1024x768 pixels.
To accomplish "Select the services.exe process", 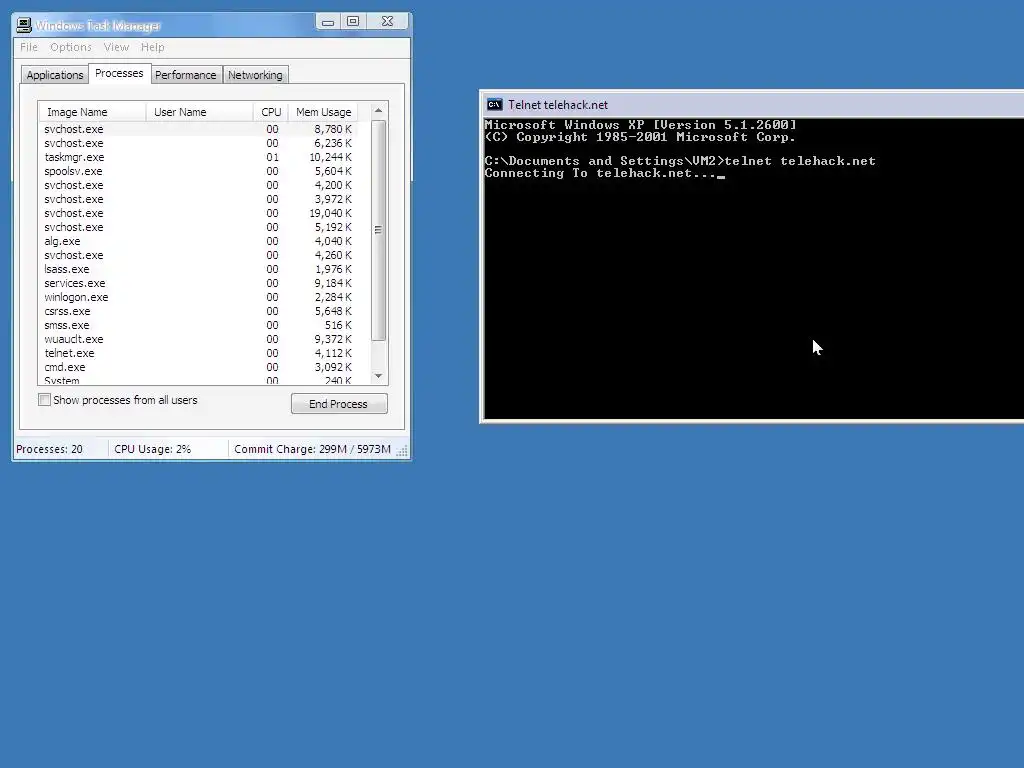I will tap(199, 283).
